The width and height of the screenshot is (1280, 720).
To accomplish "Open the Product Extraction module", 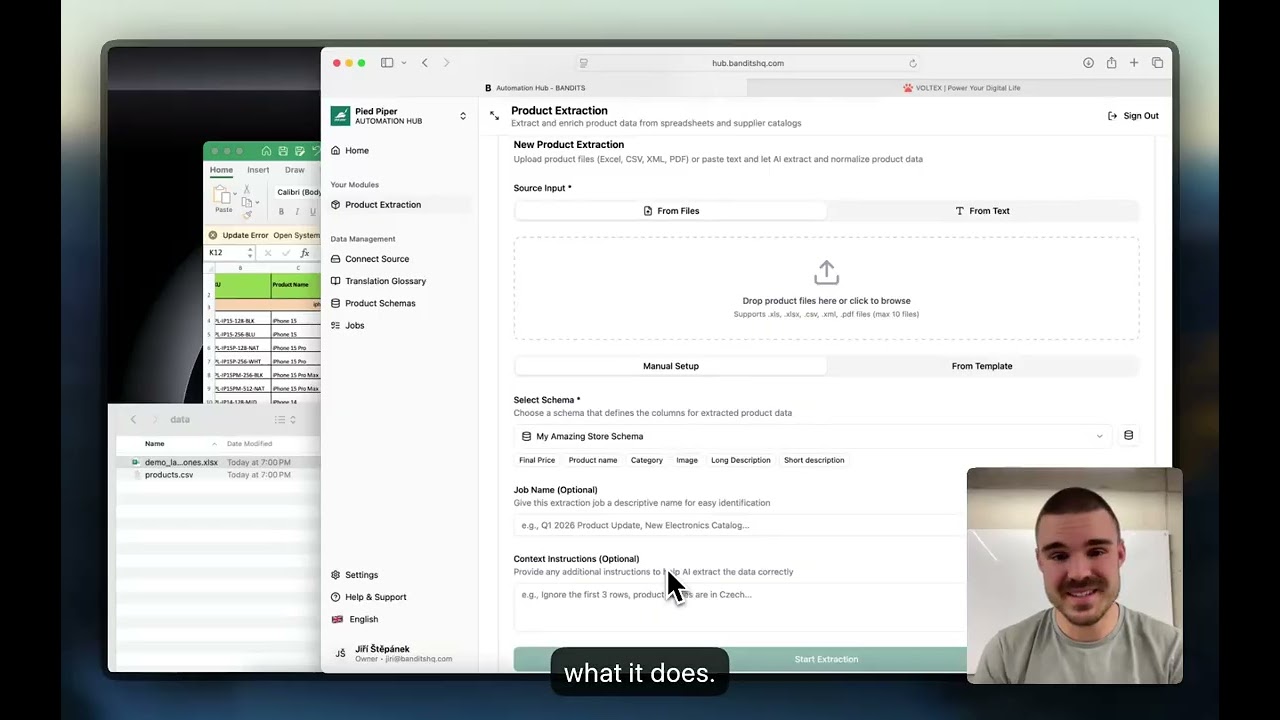I will (x=383, y=204).
